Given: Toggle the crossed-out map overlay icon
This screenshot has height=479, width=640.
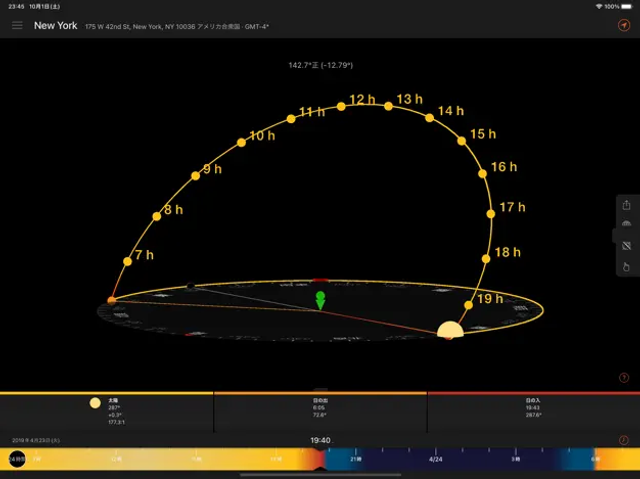Looking at the screenshot, I should click(x=626, y=245).
